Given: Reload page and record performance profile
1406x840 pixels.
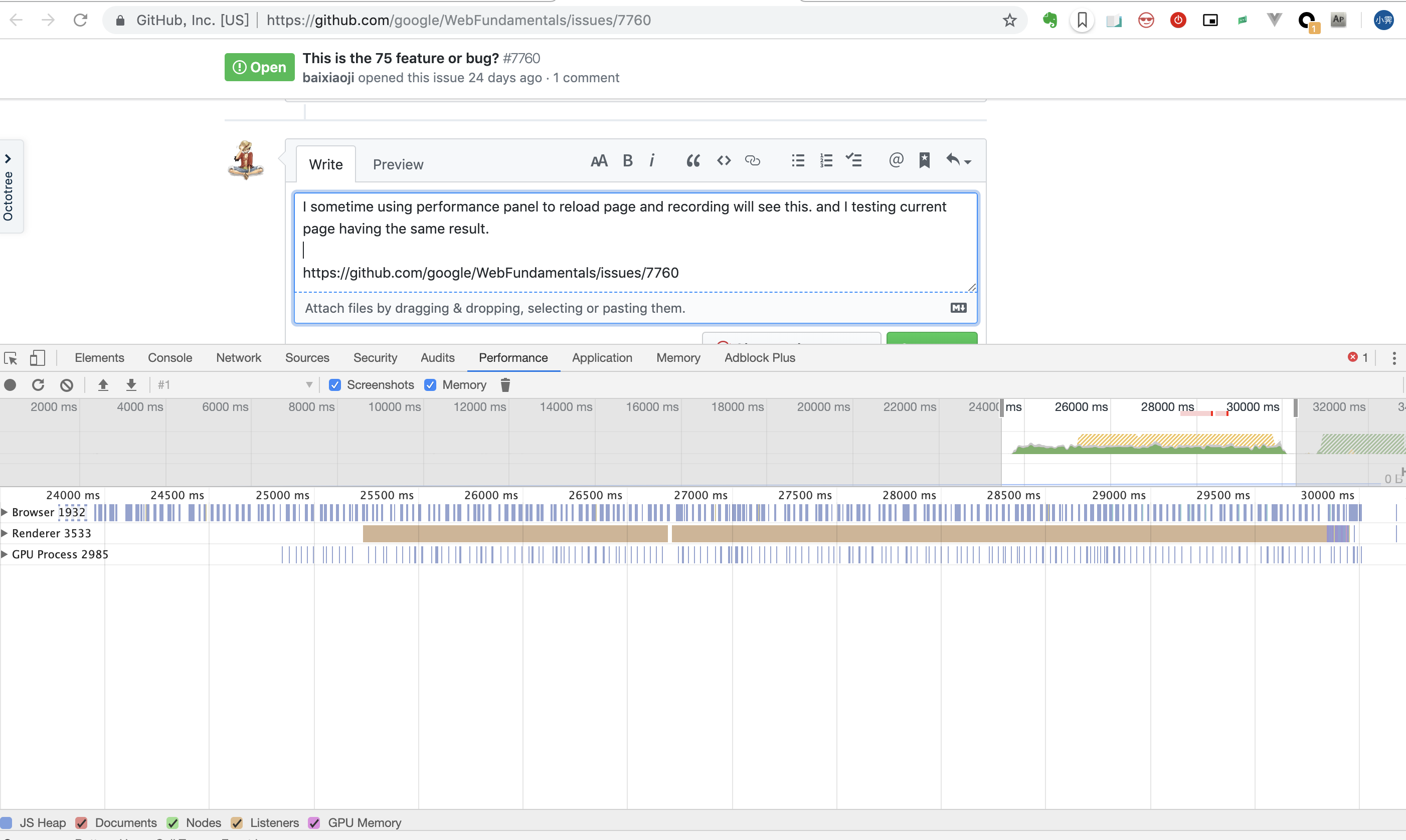Looking at the screenshot, I should coord(38,384).
